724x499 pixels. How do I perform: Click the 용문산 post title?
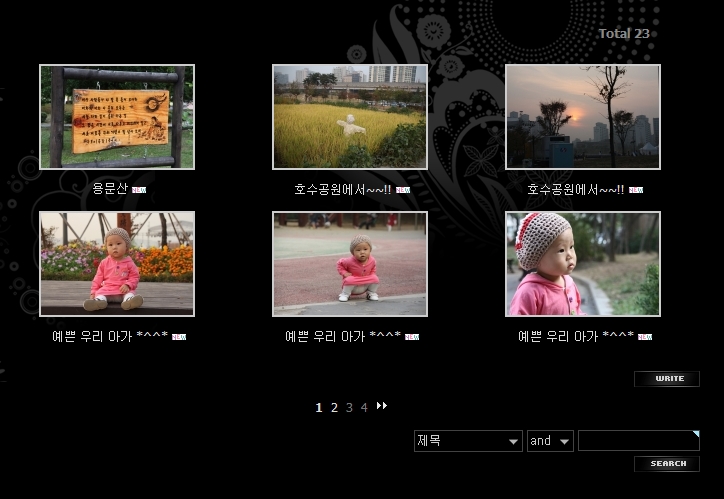pos(110,188)
